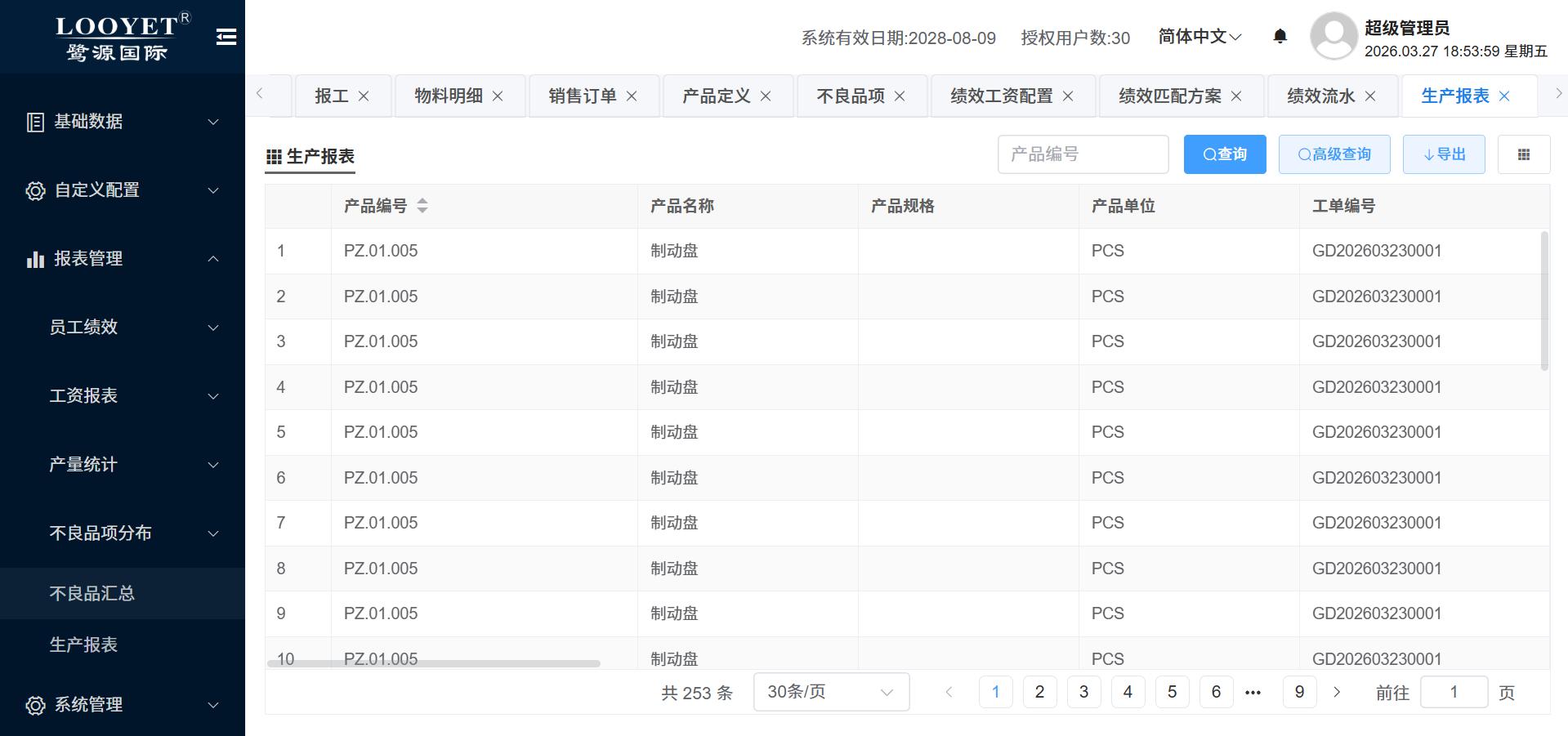1568x736 pixels.
Task: Open the column settings grid icon
Action: click(x=1523, y=154)
